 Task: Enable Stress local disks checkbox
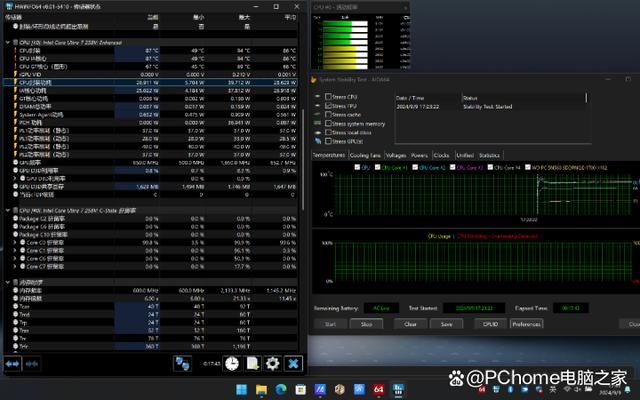pyautogui.click(x=328, y=132)
